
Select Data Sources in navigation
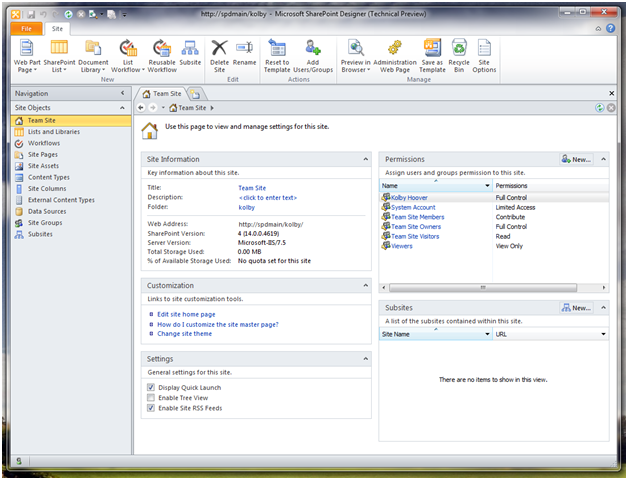click(x=47, y=212)
